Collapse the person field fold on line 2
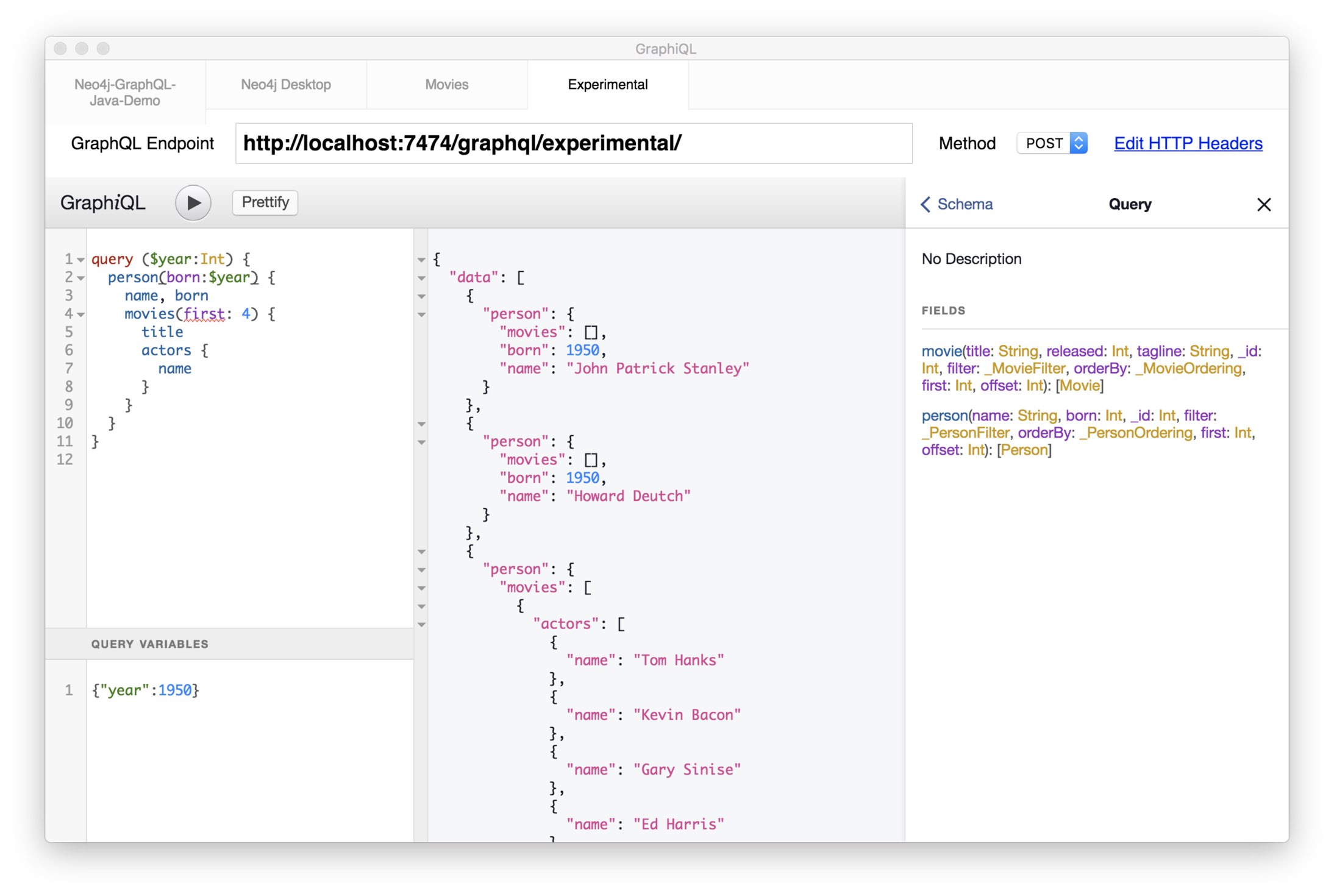Image resolution: width=1334 pixels, height=896 pixels. (80, 279)
